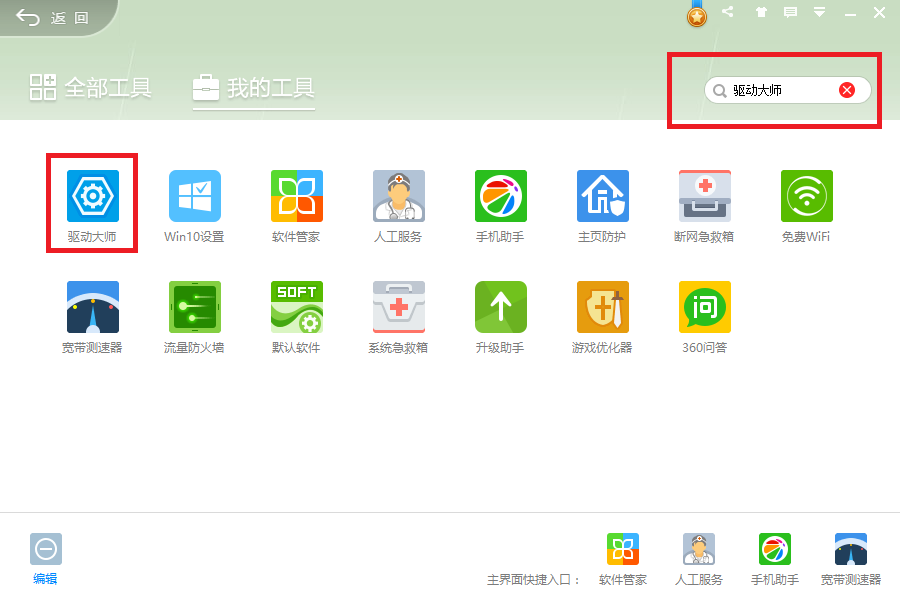Click the share icon in title bar
900x600 pixels.
coord(728,11)
